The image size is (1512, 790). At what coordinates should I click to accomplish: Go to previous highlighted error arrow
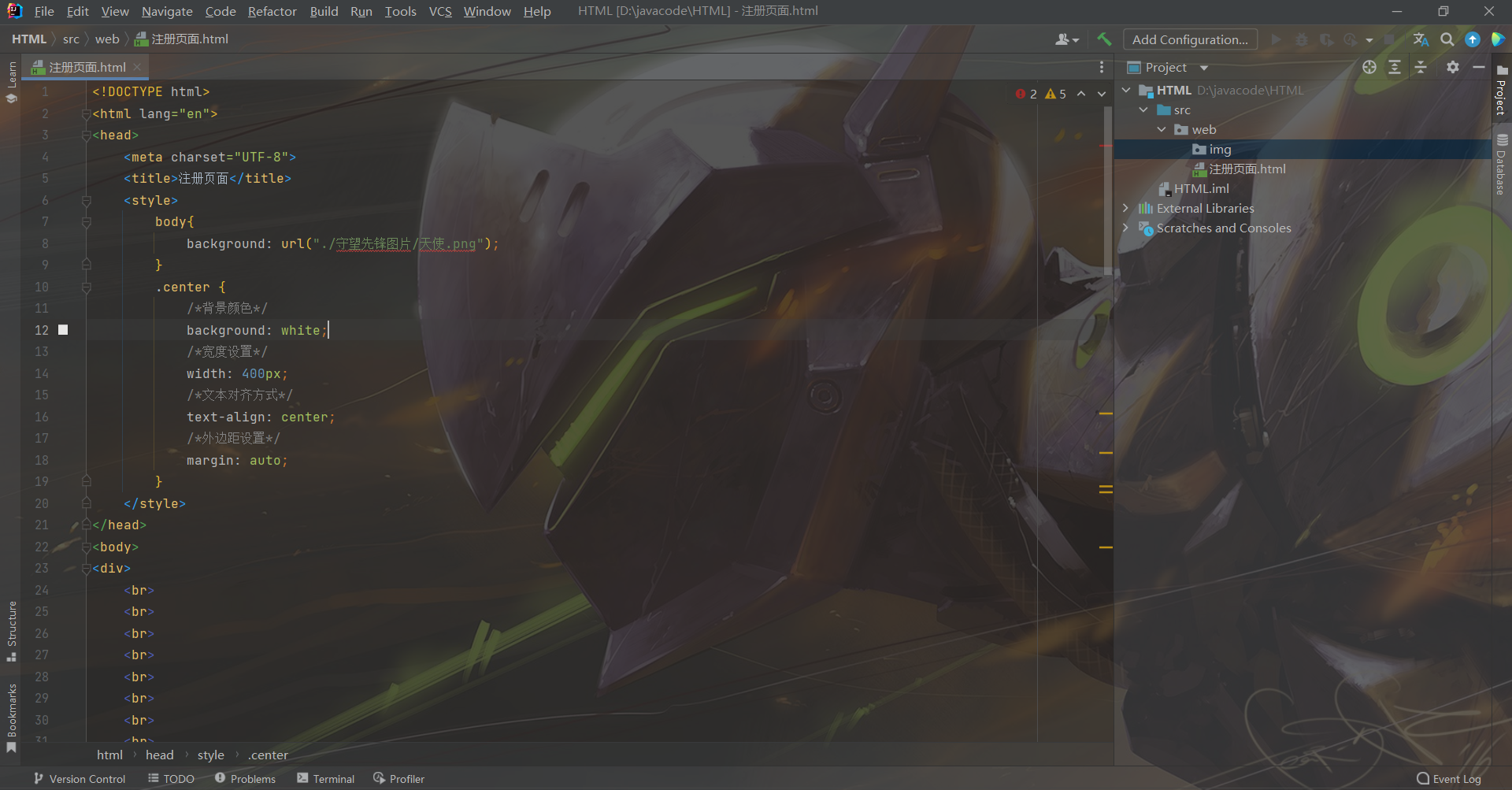(1081, 94)
